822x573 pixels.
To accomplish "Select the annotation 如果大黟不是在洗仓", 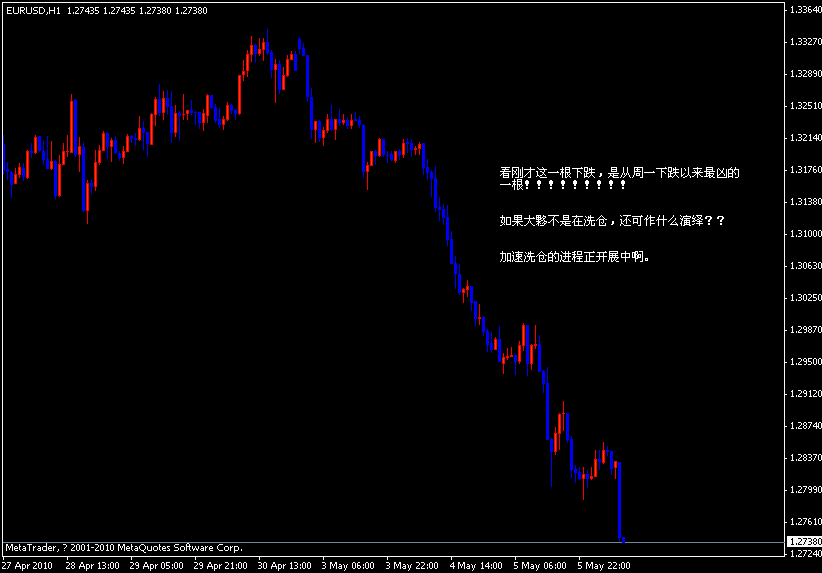I will [612, 221].
